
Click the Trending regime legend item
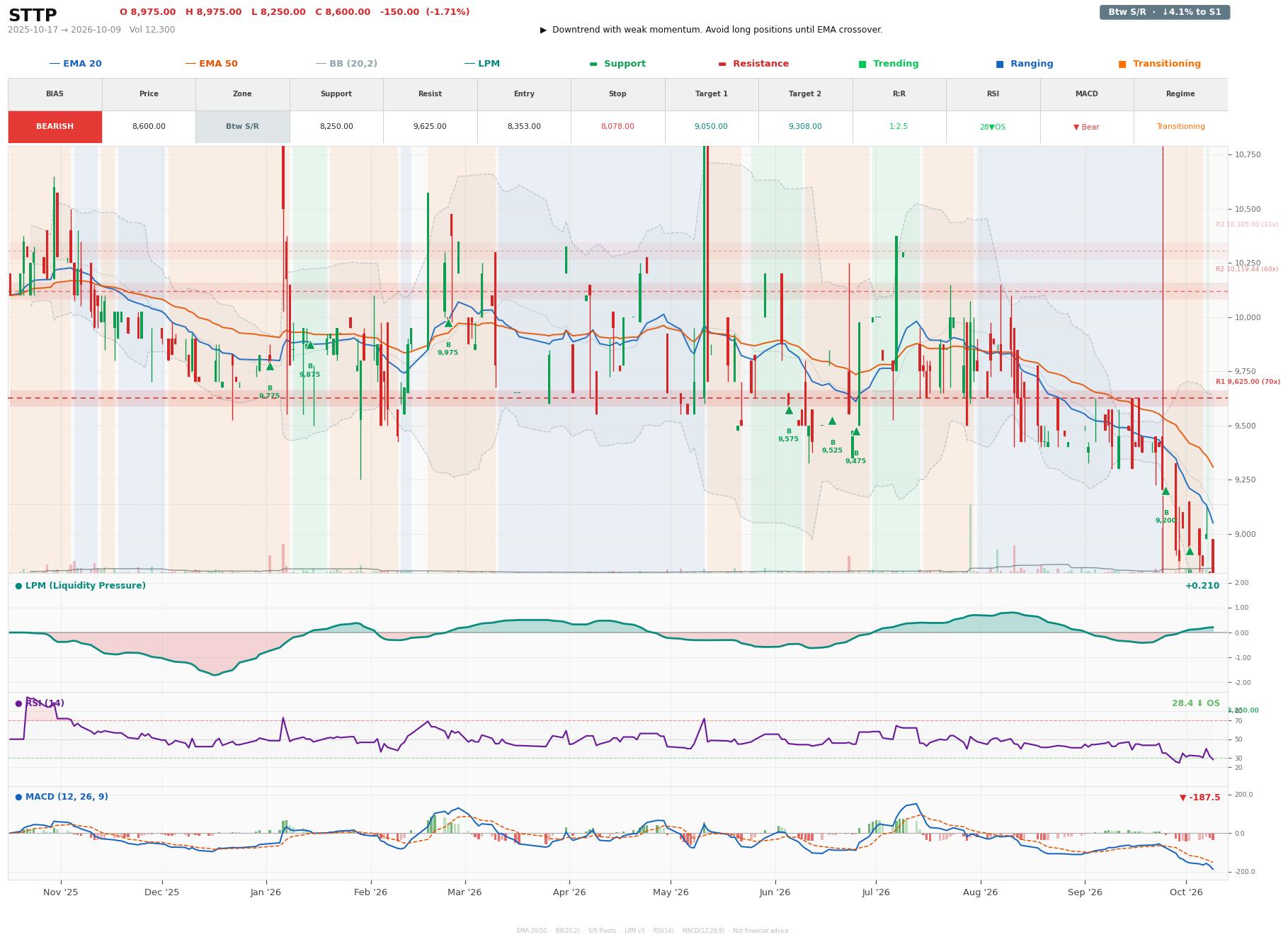889,64
